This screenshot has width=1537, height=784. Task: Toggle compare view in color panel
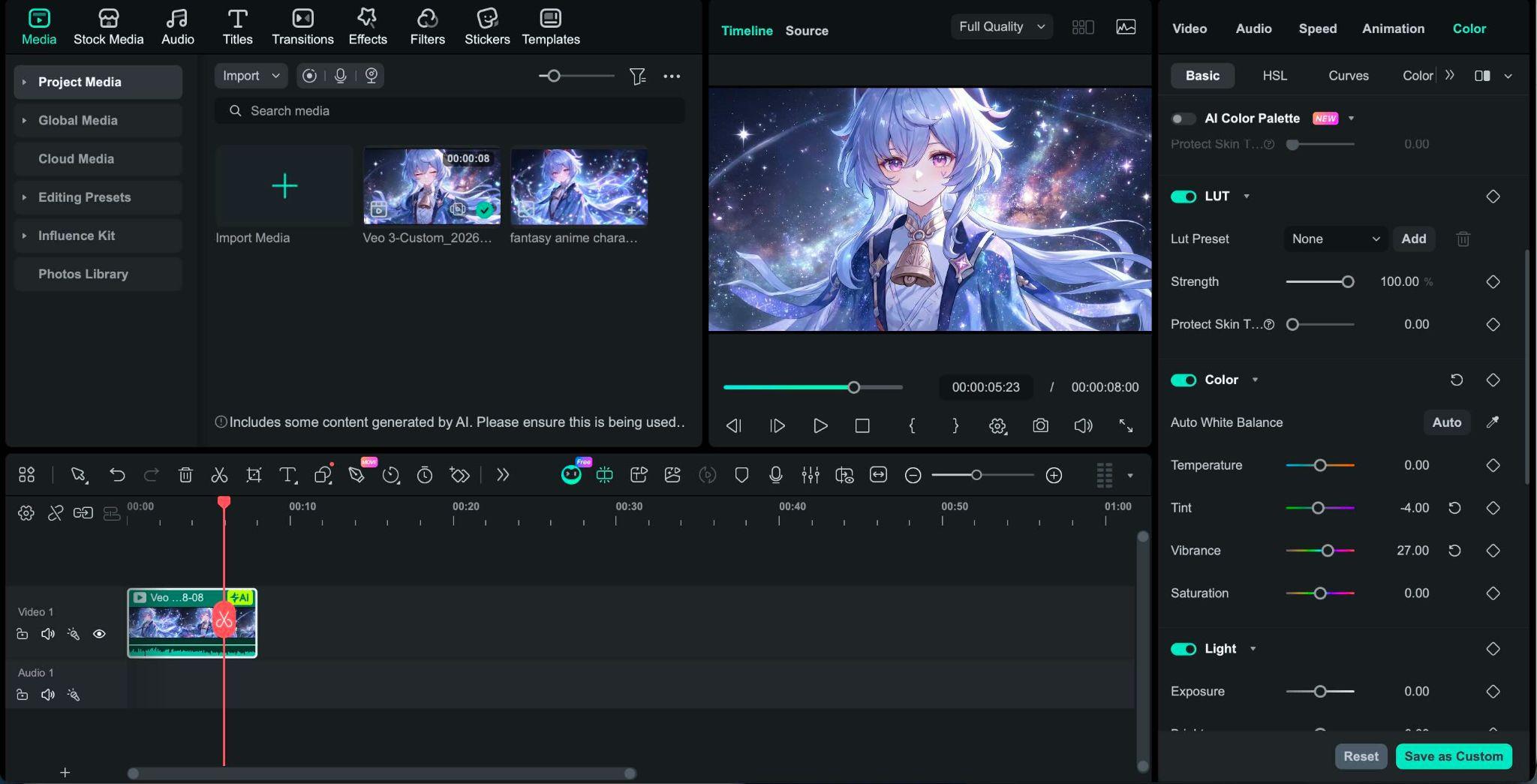click(x=1482, y=76)
